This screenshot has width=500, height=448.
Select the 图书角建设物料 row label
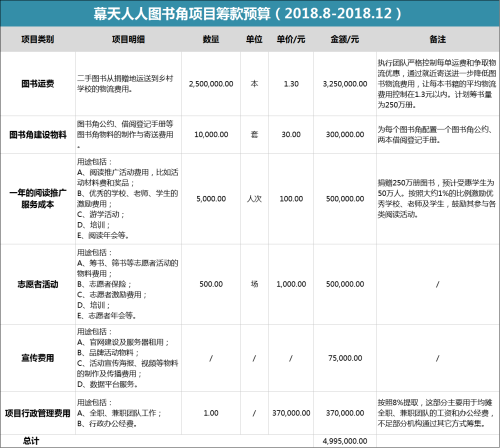coord(38,135)
